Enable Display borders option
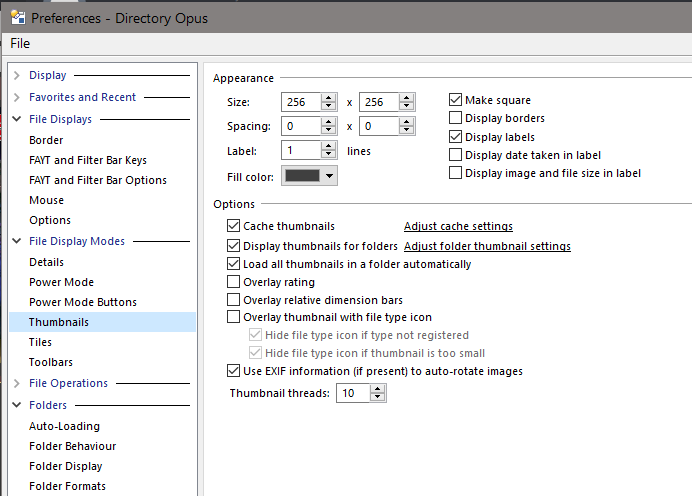692x496 pixels. tap(456, 118)
